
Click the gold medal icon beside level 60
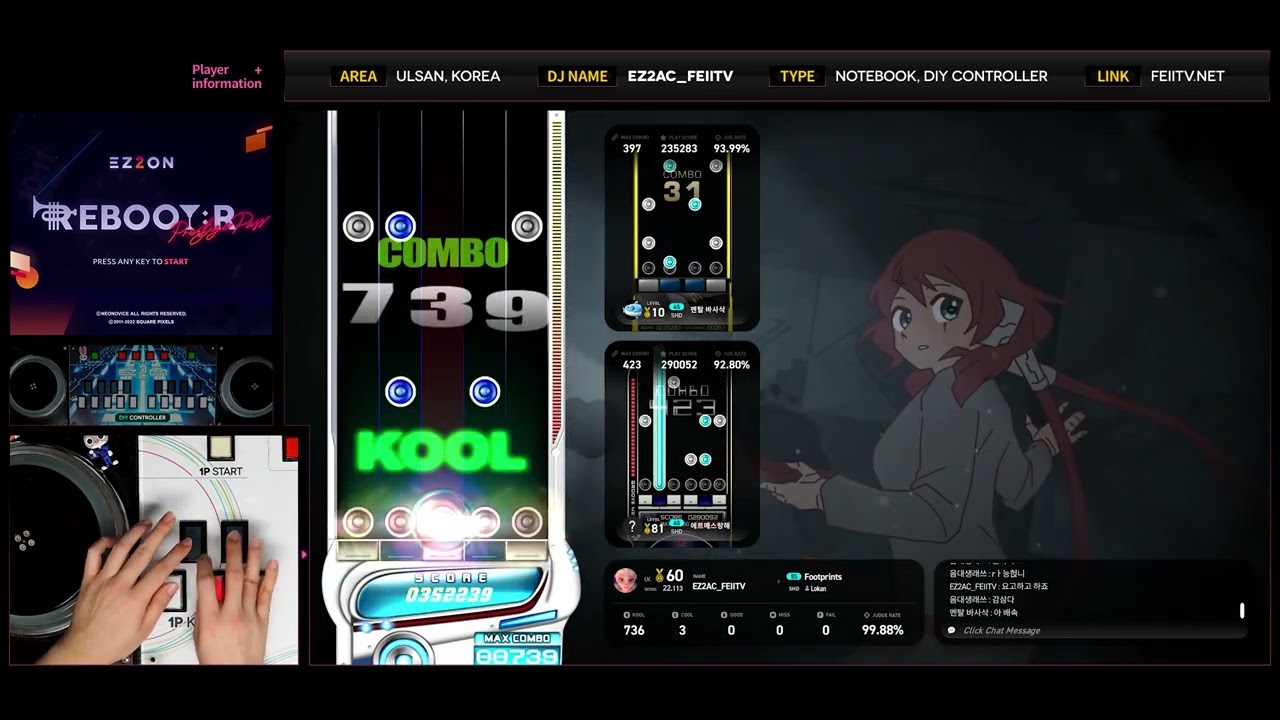(x=660, y=575)
